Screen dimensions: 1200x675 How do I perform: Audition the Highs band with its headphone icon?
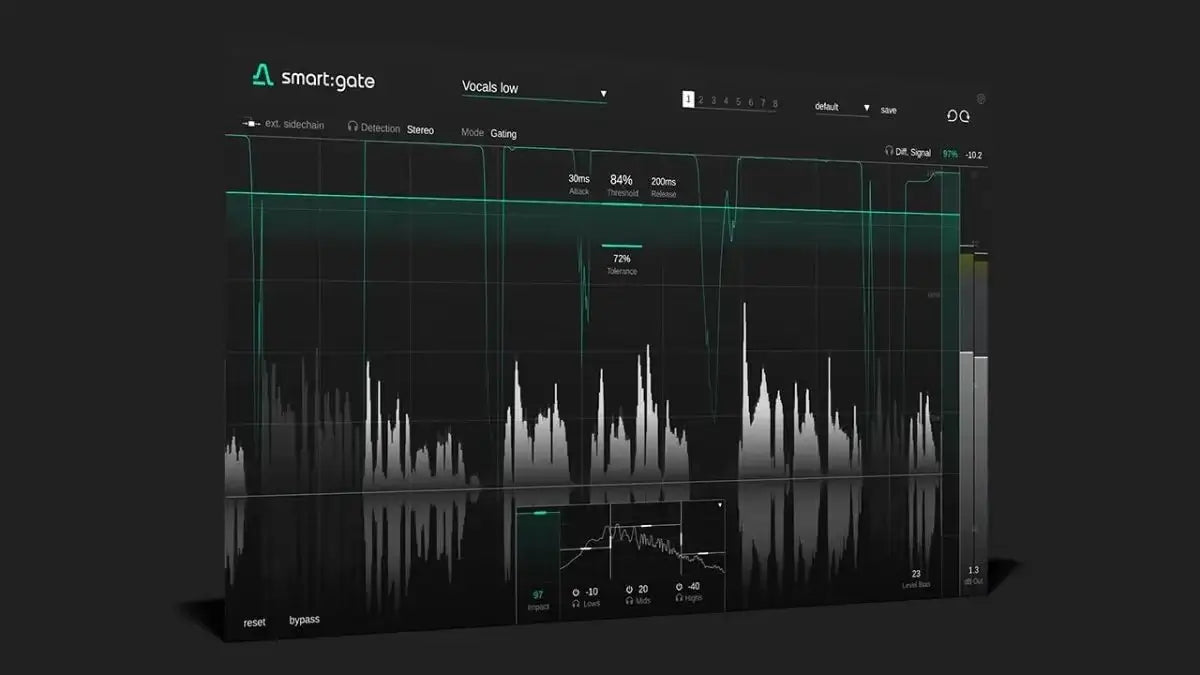[679, 597]
